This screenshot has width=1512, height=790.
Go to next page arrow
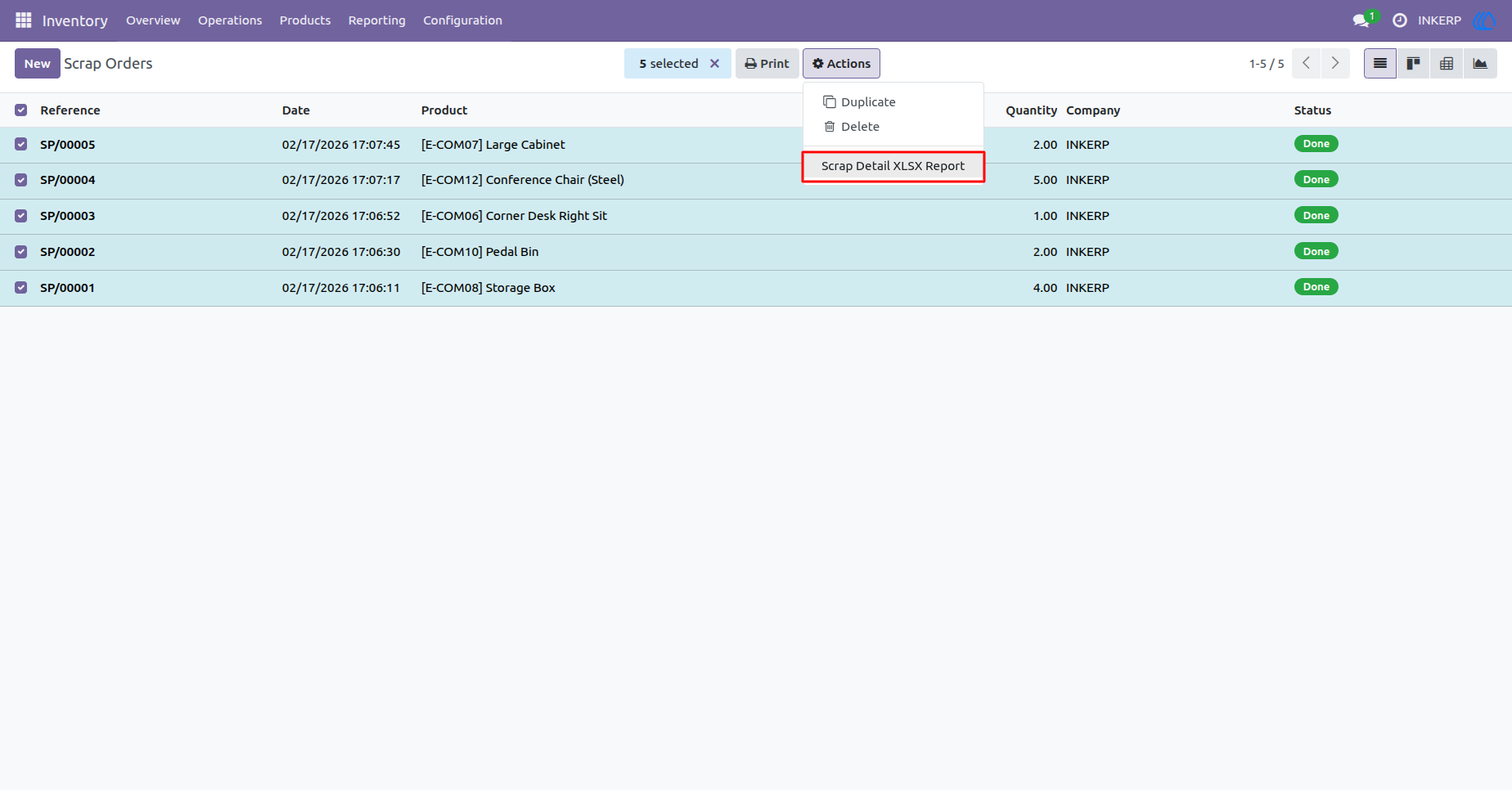point(1335,64)
